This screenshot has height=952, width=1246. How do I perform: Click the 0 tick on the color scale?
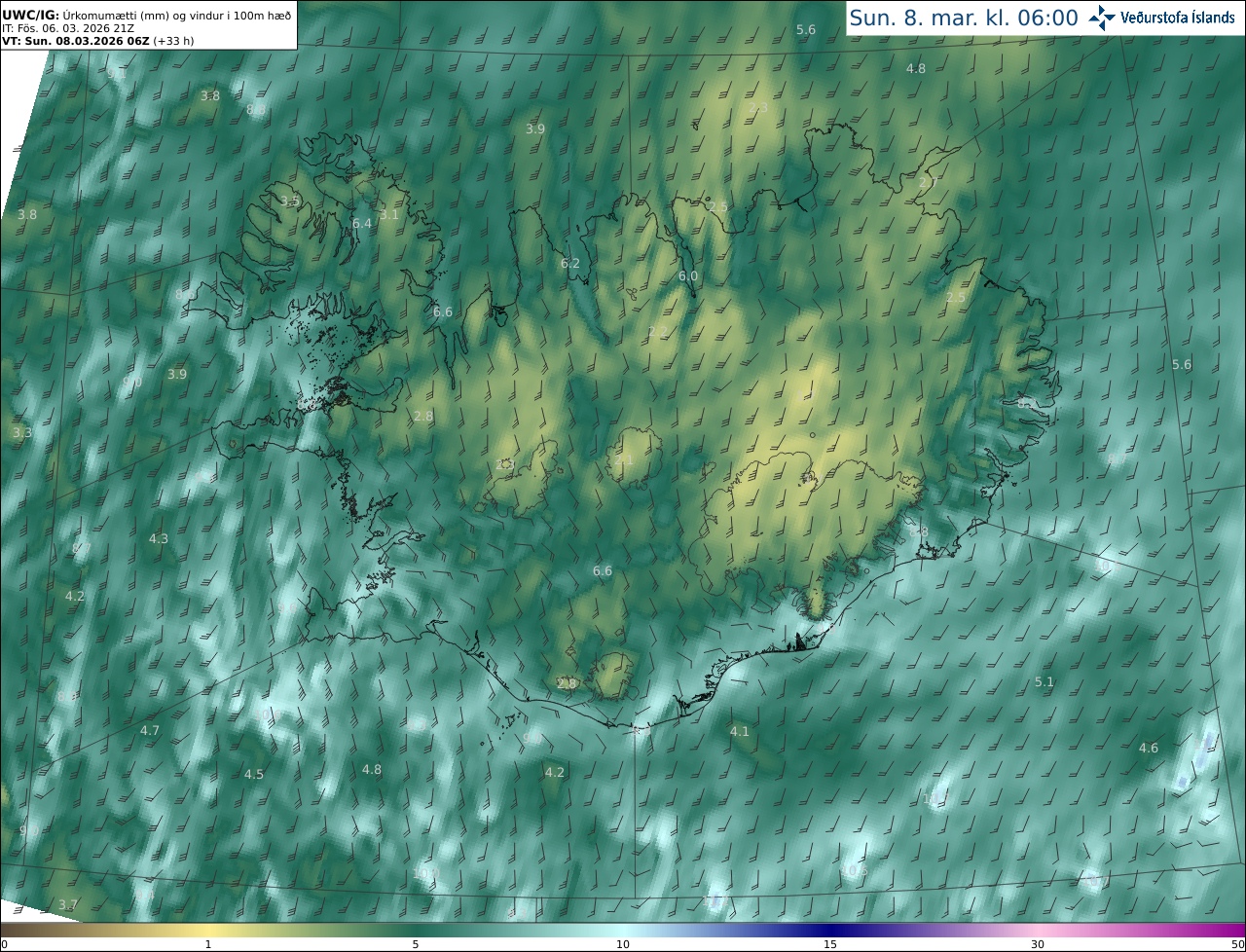click(x=4, y=944)
